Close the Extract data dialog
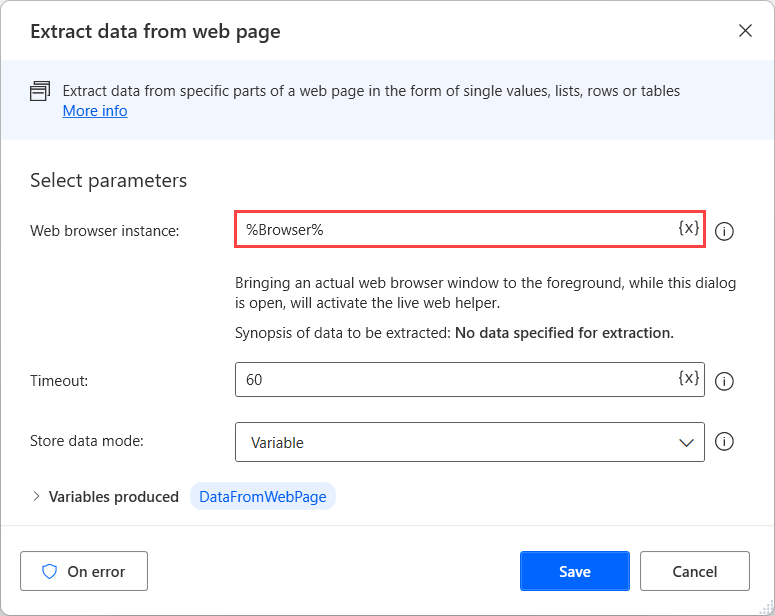The image size is (775, 616). click(745, 31)
